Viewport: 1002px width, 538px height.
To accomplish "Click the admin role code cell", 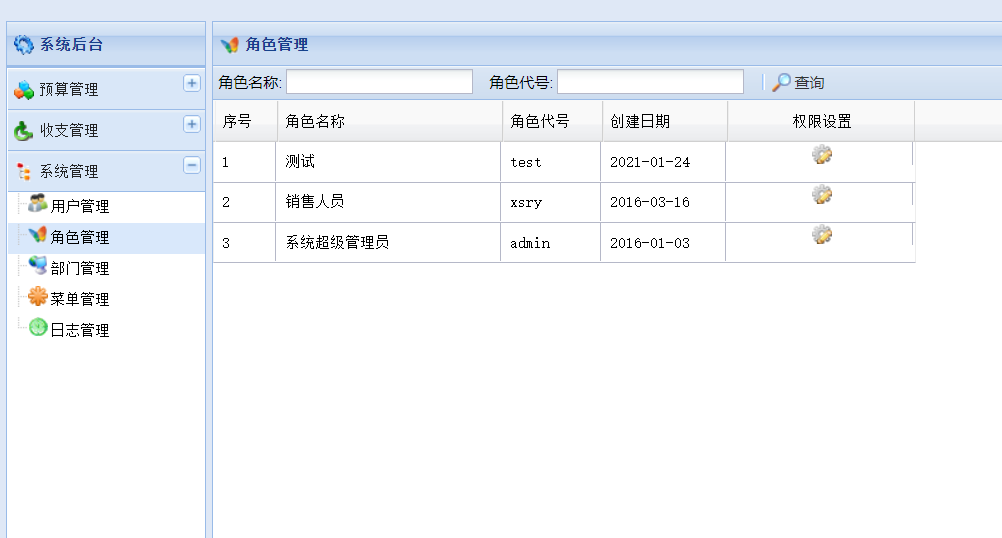I will click(x=550, y=242).
